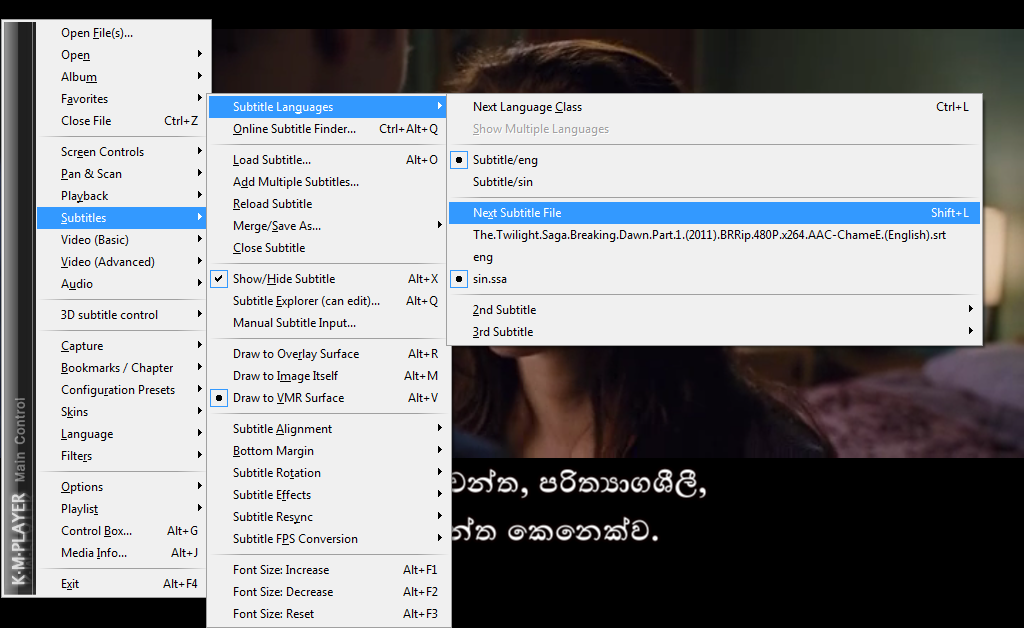Open the main menu's Open submenu
1024x628 pixels.
click(122, 55)
